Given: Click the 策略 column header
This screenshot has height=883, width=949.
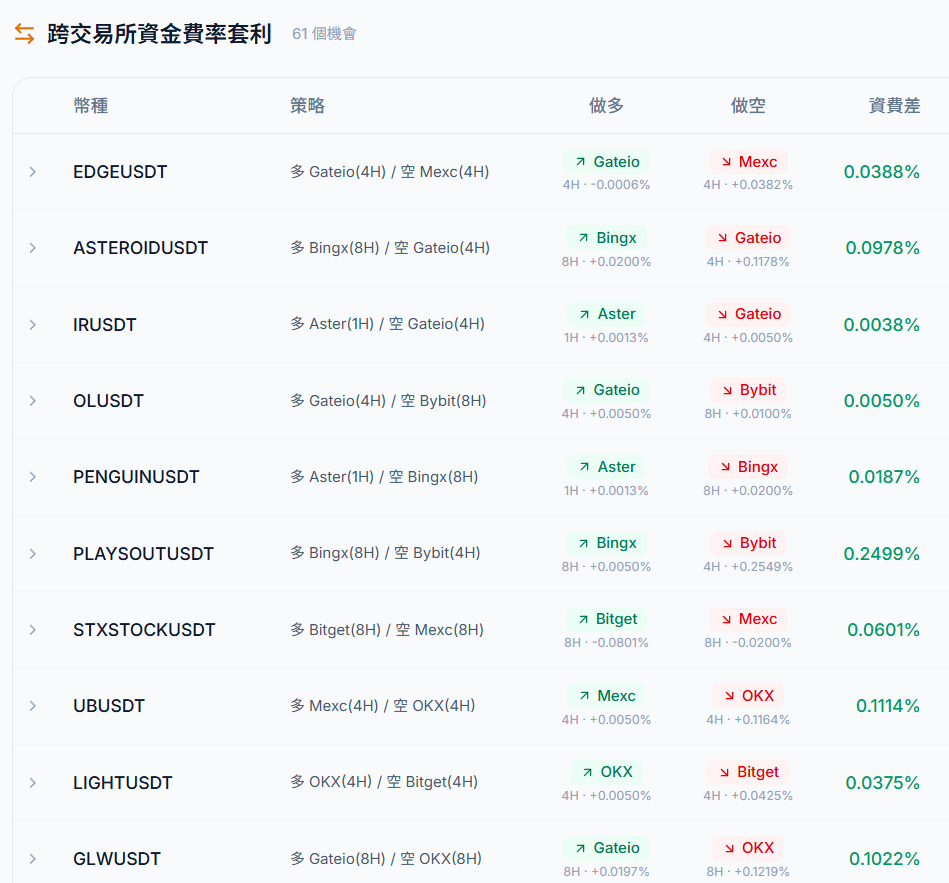Looking at the screenshot, I should point(307,105).
